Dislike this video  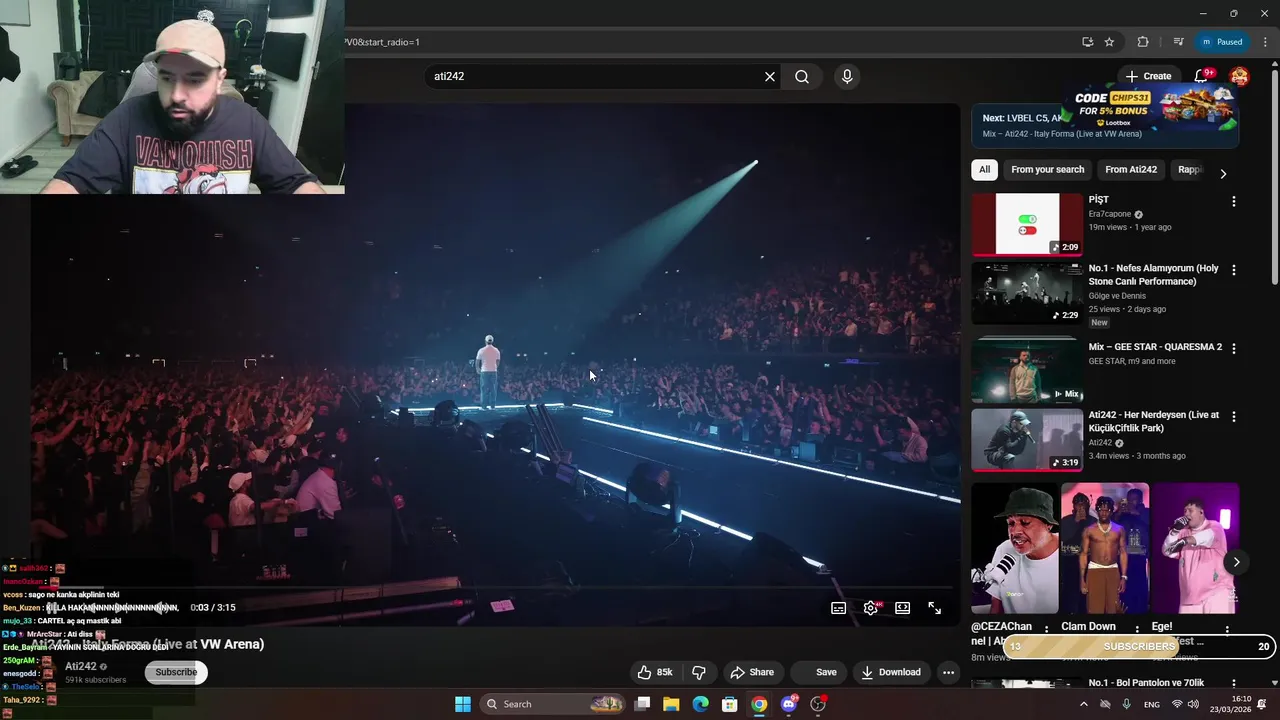pos(699,672)
